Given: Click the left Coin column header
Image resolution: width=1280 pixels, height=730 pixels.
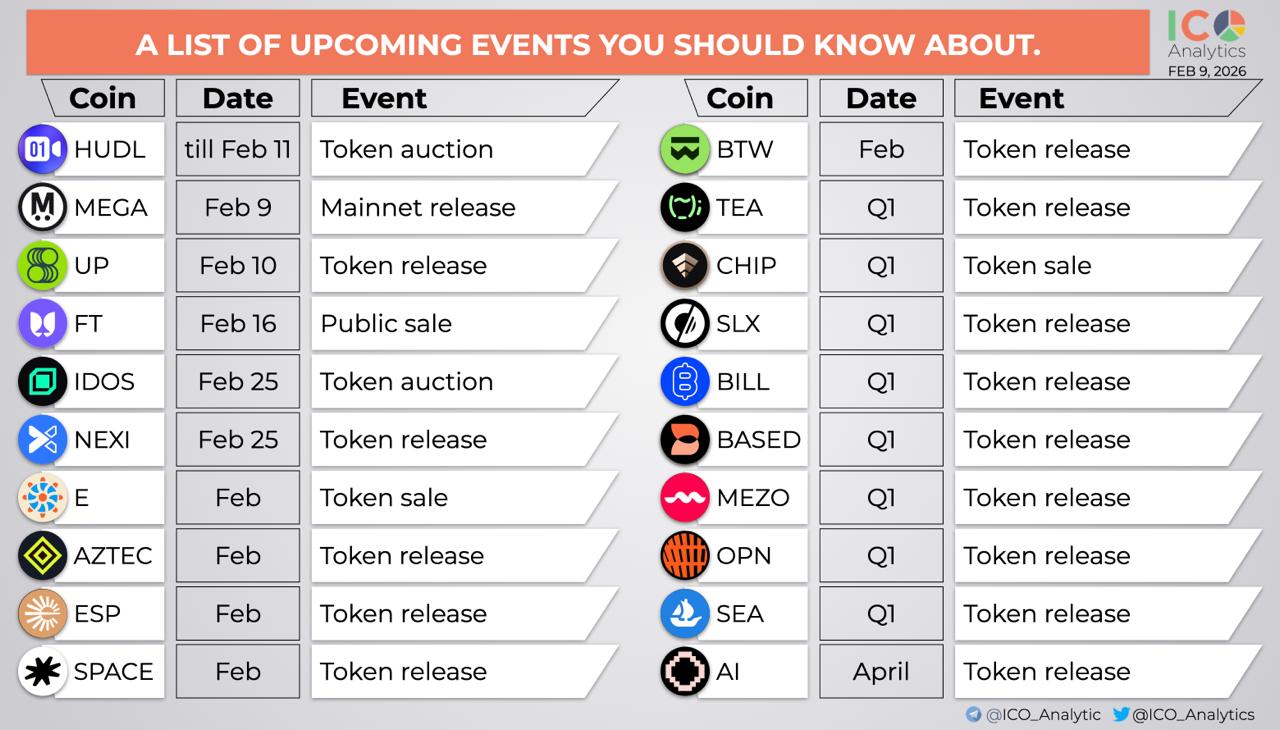Looking at the screenshot, I should (102, 98).
